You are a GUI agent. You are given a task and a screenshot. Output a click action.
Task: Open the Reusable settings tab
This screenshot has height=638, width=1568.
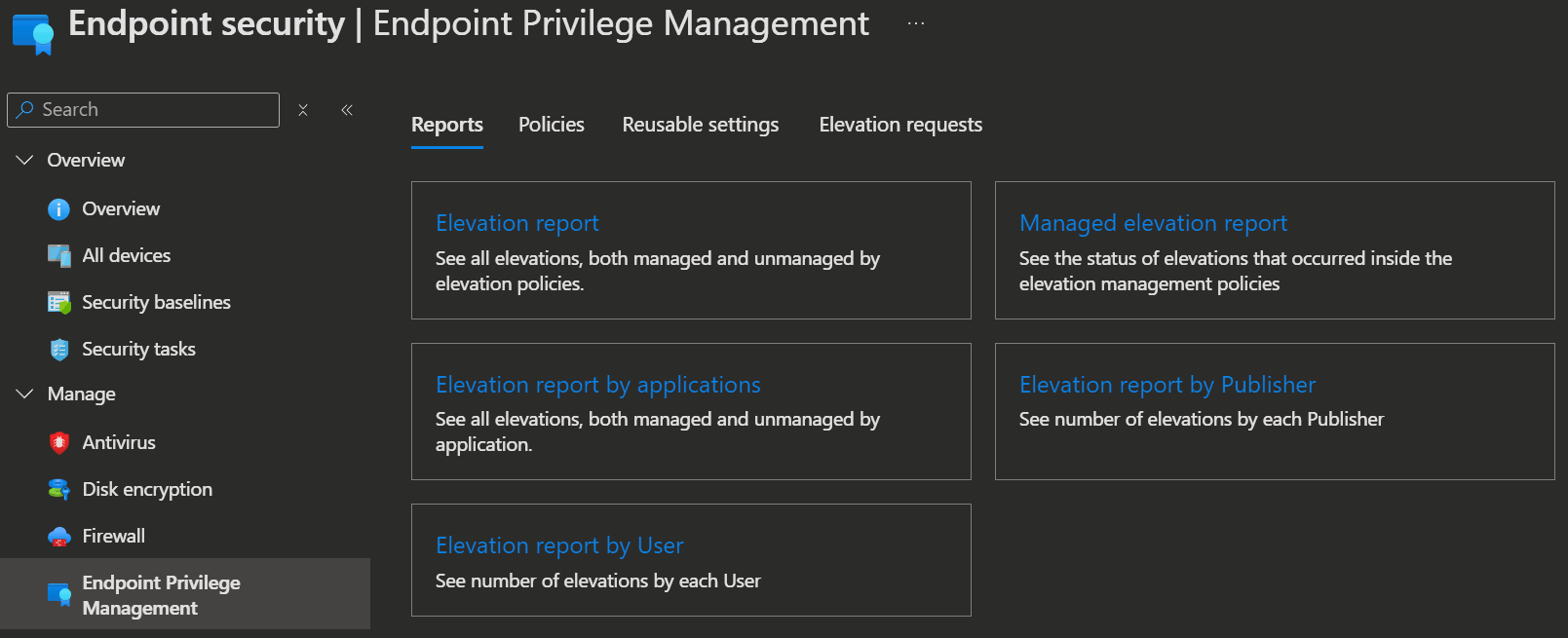pos(701,125)
